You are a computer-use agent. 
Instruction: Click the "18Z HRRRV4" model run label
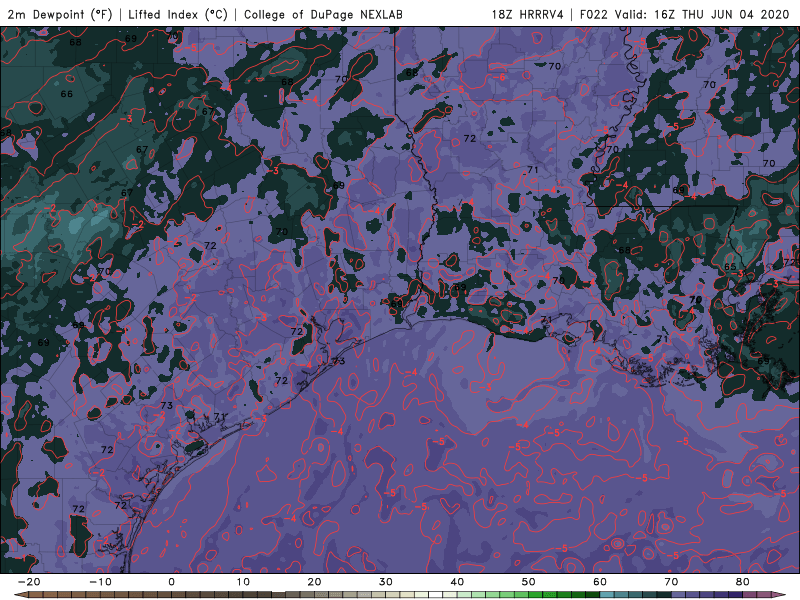click(527, 14)
